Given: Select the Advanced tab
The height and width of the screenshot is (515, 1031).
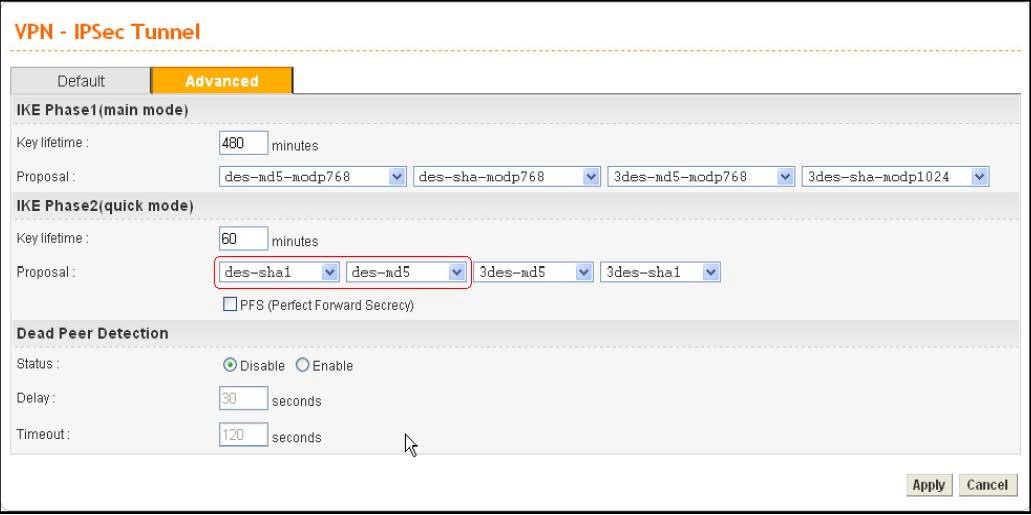Looking at the screenshot, I should point(222,81).
